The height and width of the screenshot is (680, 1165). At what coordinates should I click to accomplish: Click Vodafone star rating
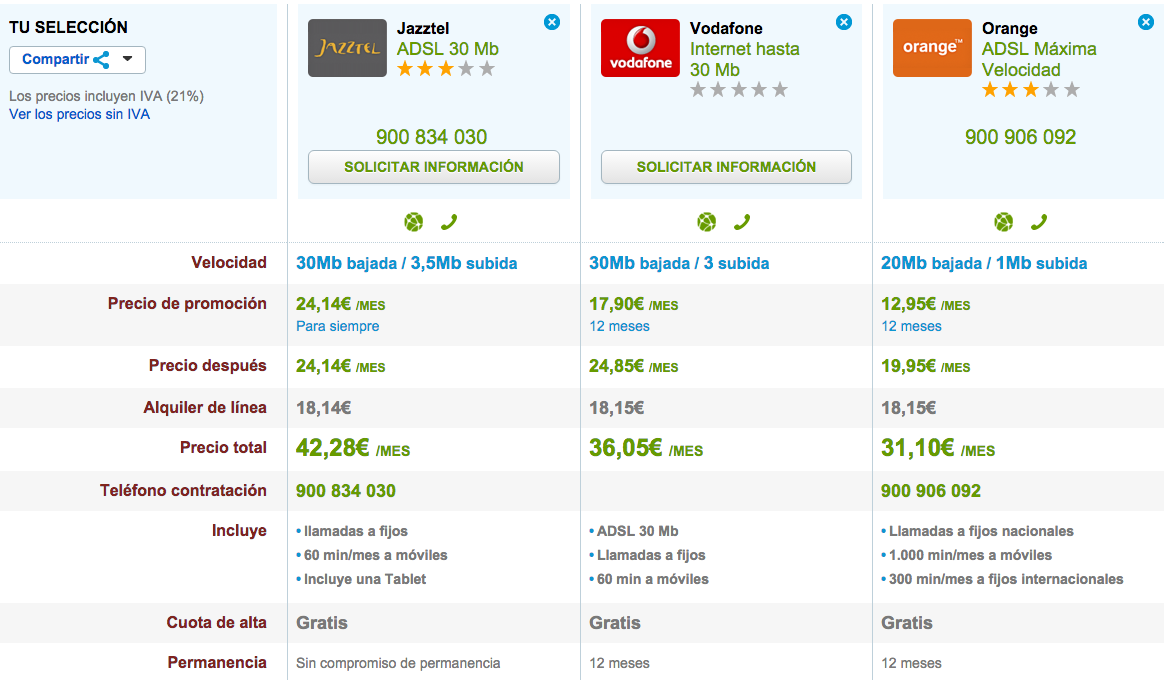tap(739, 91)
